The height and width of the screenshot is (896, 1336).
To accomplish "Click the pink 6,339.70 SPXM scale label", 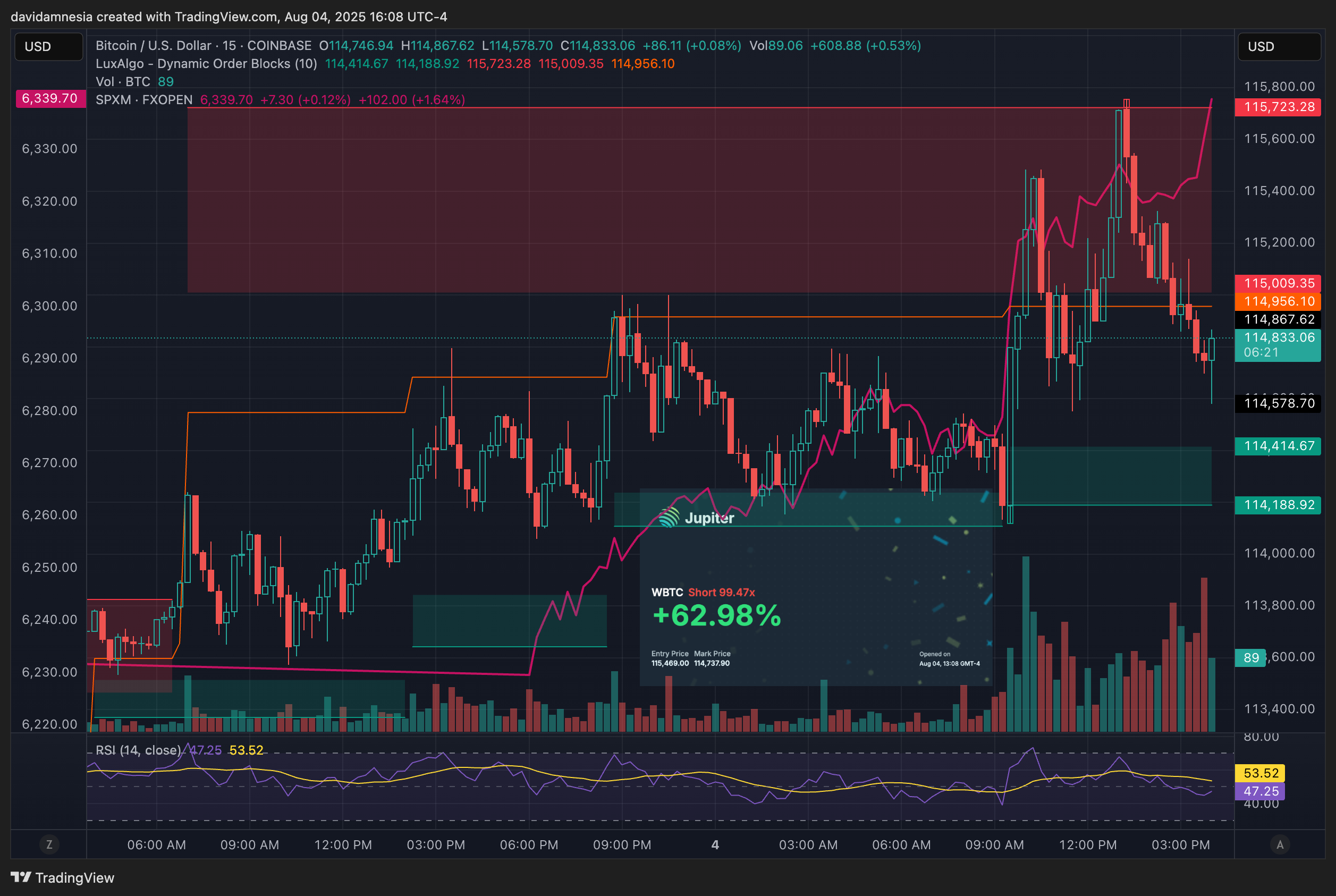I will [x=50, y=98].
